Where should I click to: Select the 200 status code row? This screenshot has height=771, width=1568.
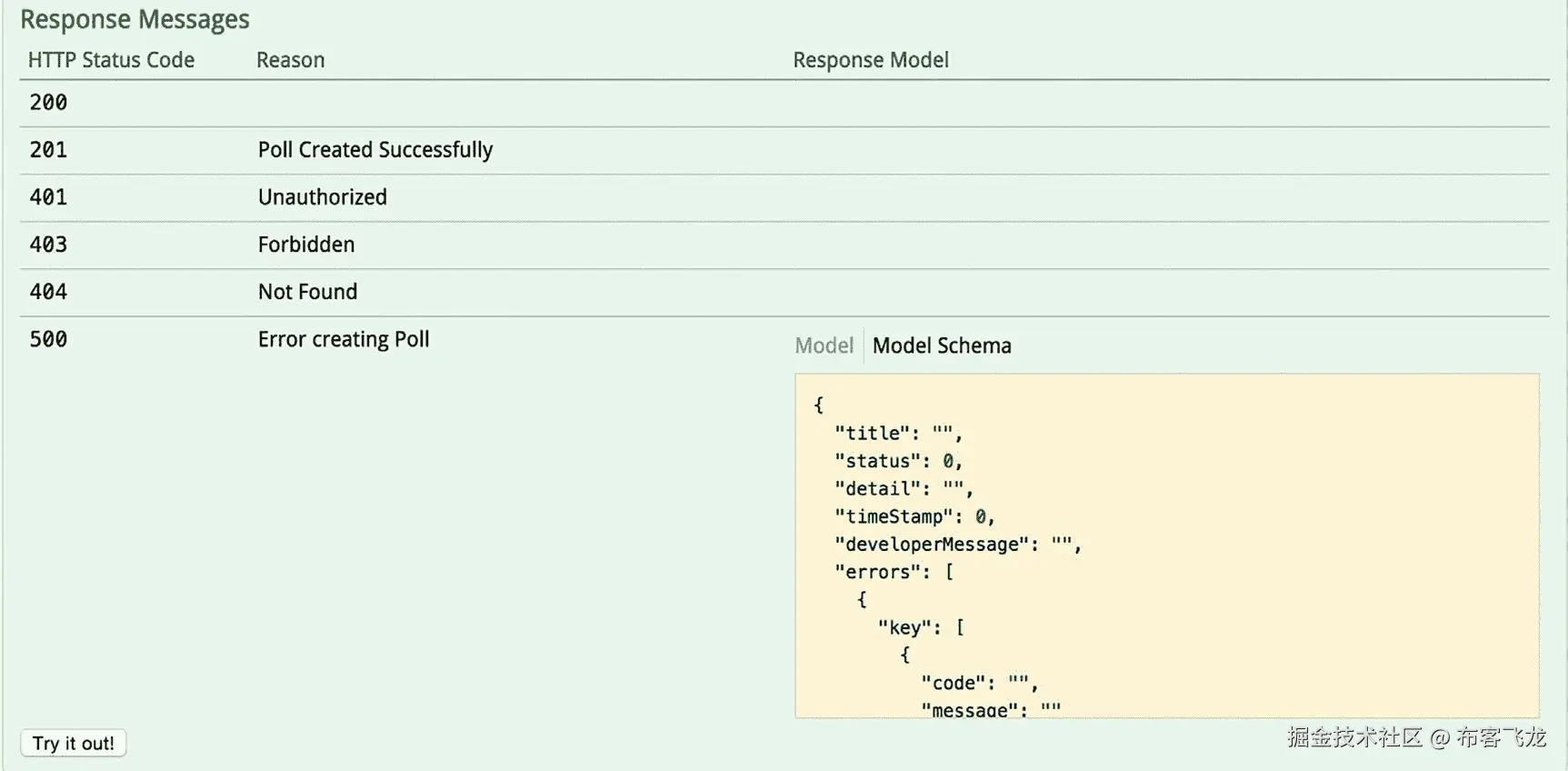[x=47, y=102]
